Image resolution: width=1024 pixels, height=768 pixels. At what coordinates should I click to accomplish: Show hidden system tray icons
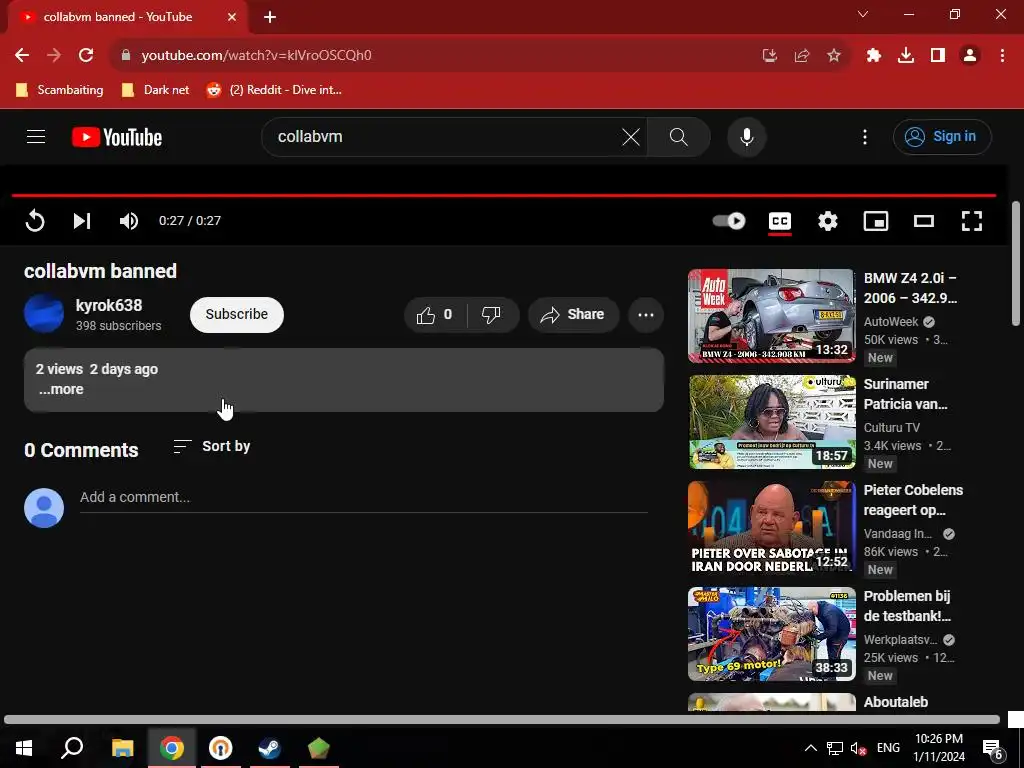tap(810, 748)
